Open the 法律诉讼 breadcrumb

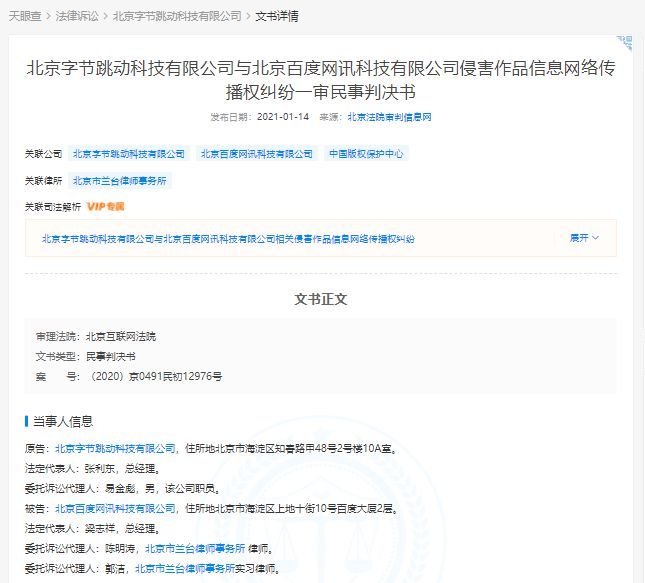pos(77,17)
